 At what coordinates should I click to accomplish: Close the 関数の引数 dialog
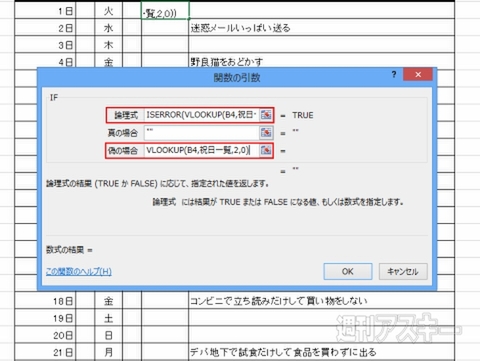(x=418, y=75)
